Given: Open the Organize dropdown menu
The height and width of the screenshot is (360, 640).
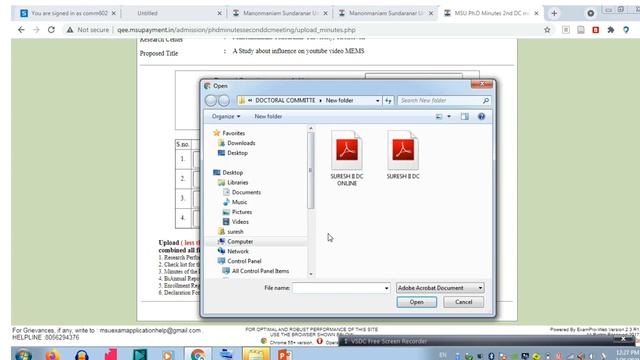Looking at the screenshot, I should pos(226,116).
